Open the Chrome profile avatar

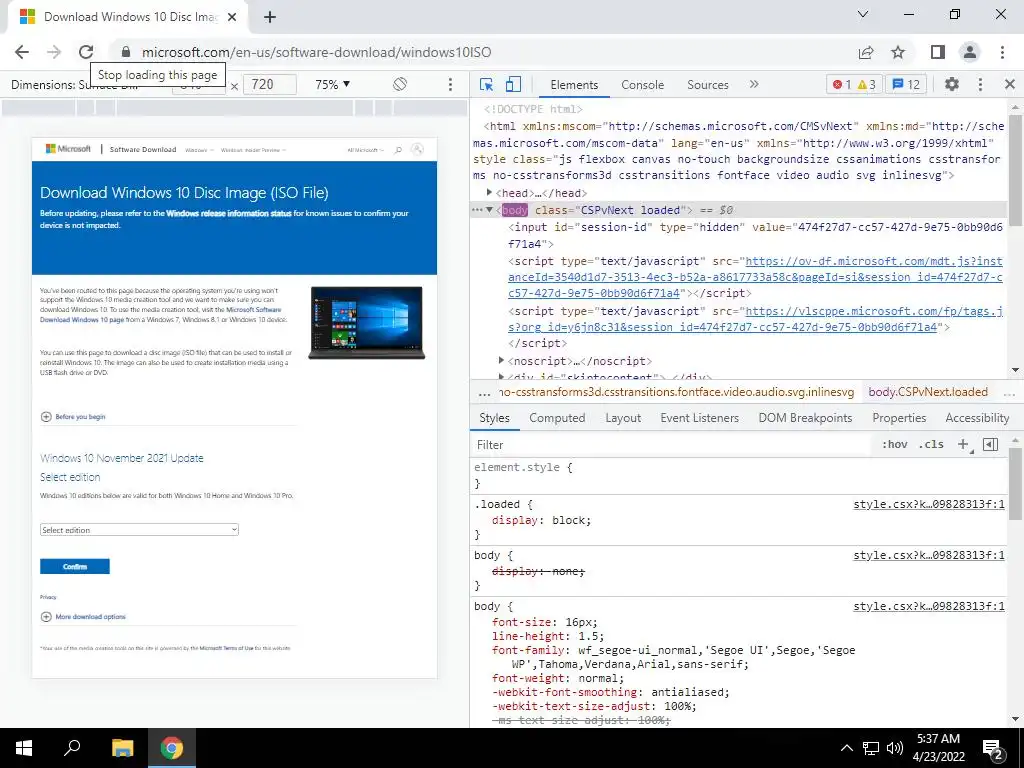(x=970, y=52)
